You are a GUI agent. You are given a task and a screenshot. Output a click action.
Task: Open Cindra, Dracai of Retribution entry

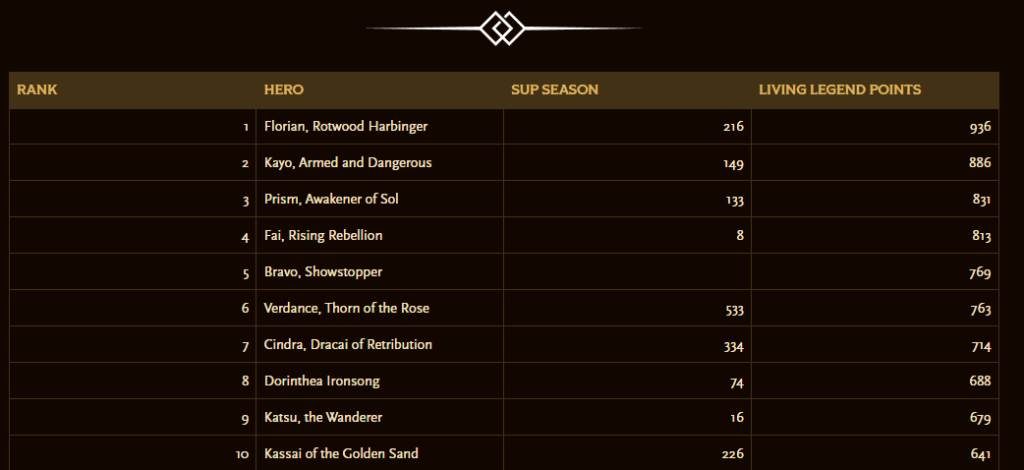point(348,345)
